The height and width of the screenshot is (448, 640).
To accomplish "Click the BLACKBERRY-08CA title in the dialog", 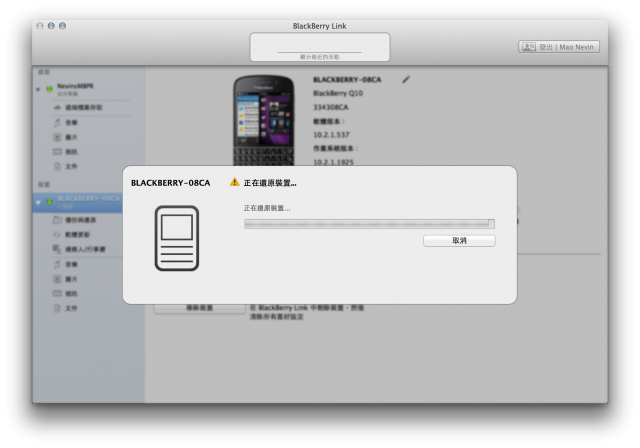I will point(171,183).
